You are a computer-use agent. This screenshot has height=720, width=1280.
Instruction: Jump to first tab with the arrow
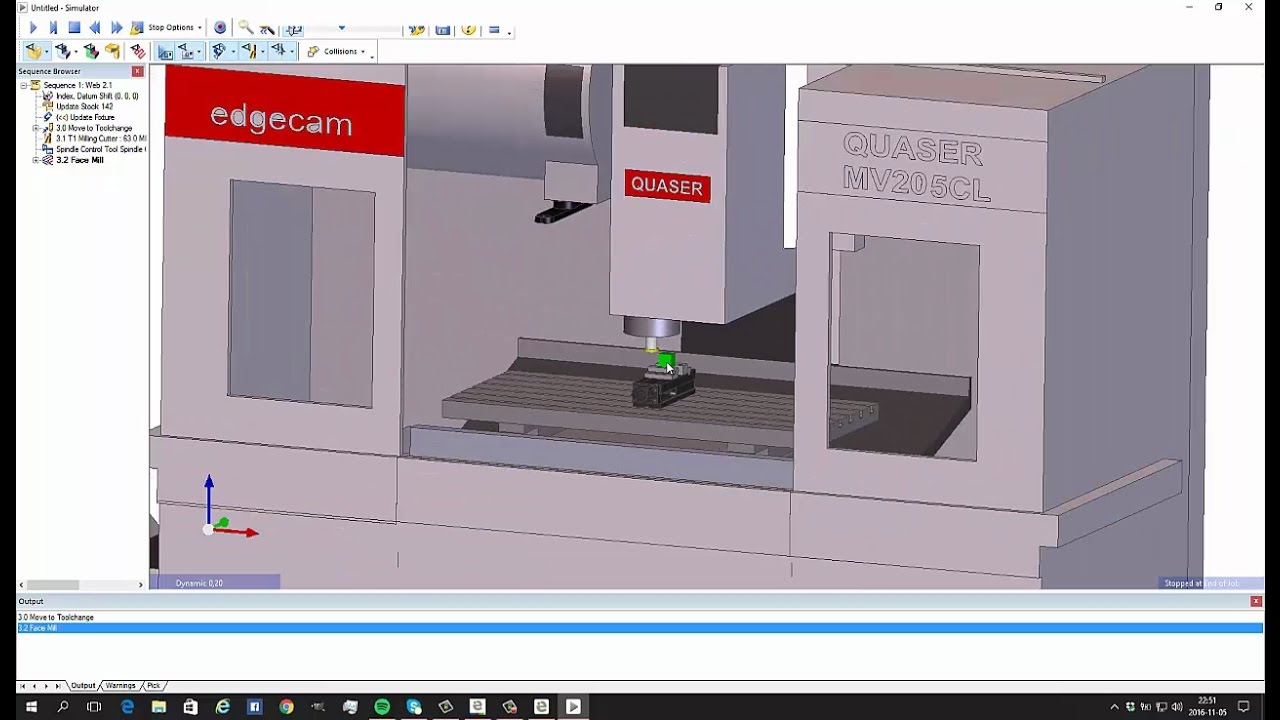point(22,686)
